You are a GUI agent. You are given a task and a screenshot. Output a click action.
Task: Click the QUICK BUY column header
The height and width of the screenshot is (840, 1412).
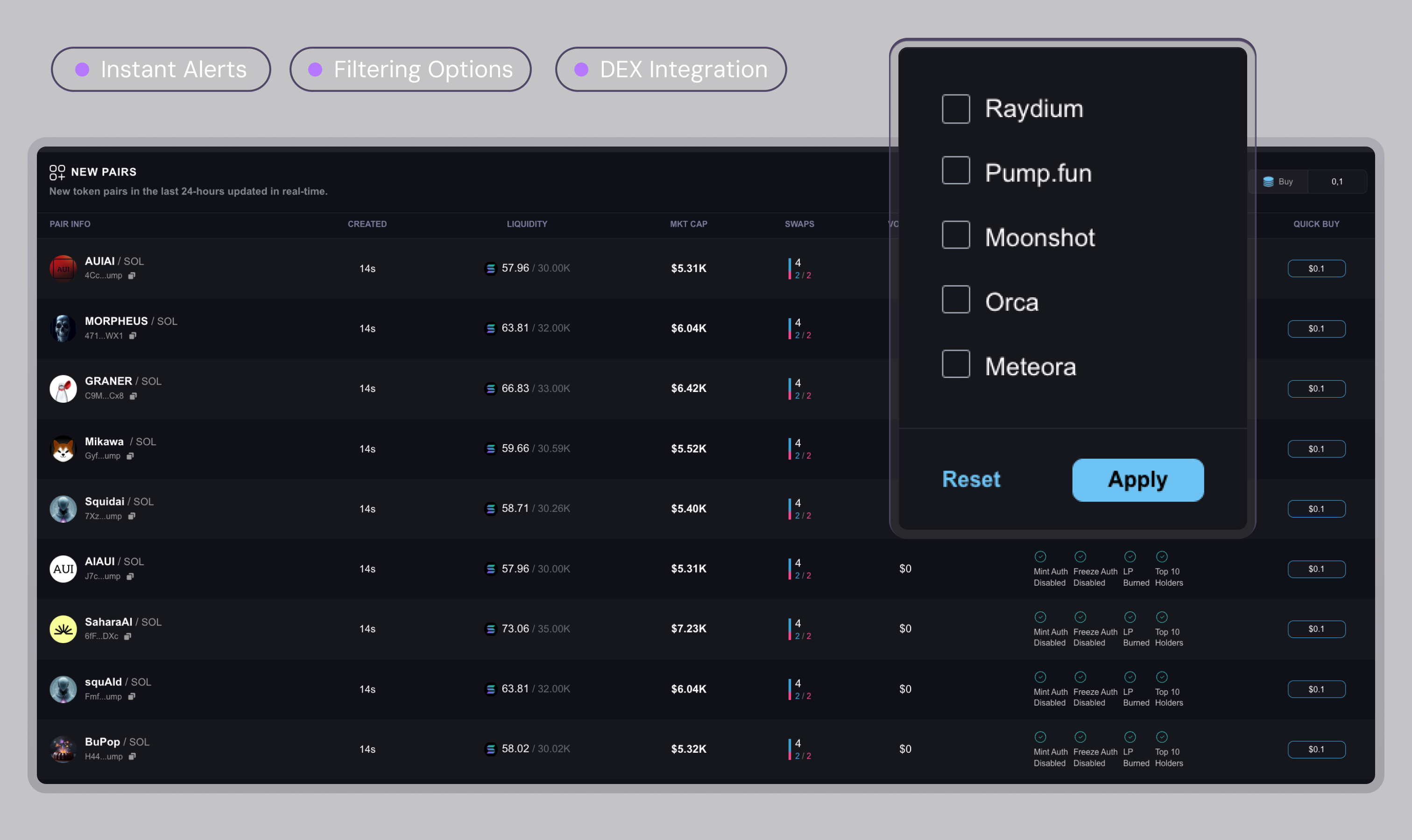coord(1316,224)
